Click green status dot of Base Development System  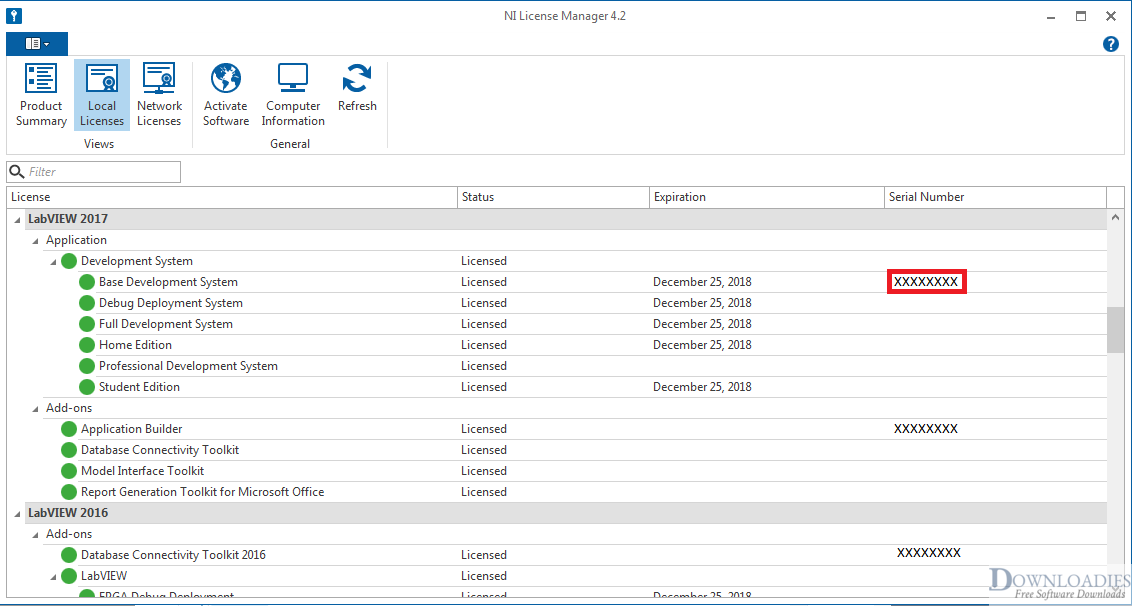click(x=87, y=282)
